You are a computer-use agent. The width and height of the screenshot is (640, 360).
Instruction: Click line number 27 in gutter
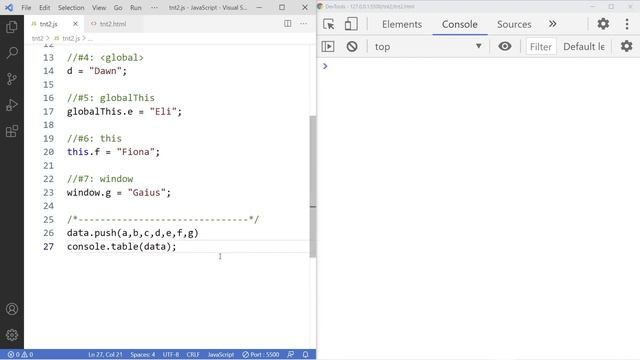[48, 247]
